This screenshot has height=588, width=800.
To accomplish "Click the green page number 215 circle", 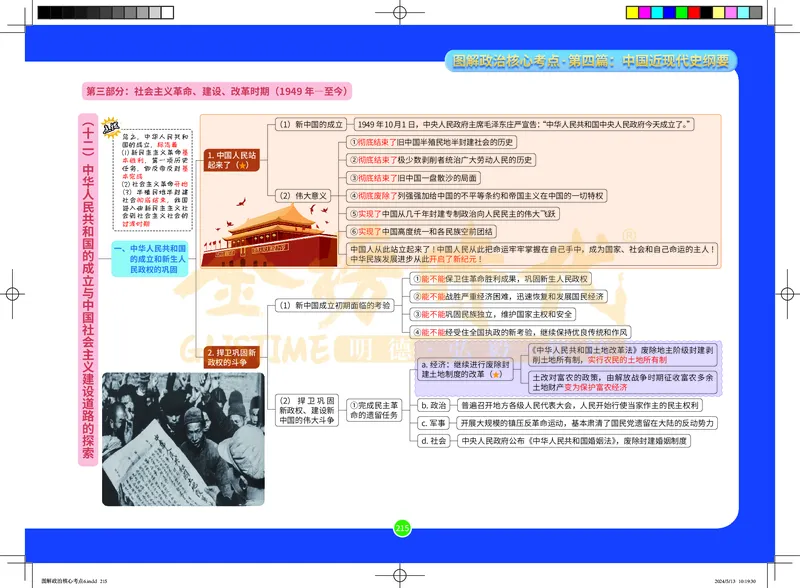I will point(403,528).
